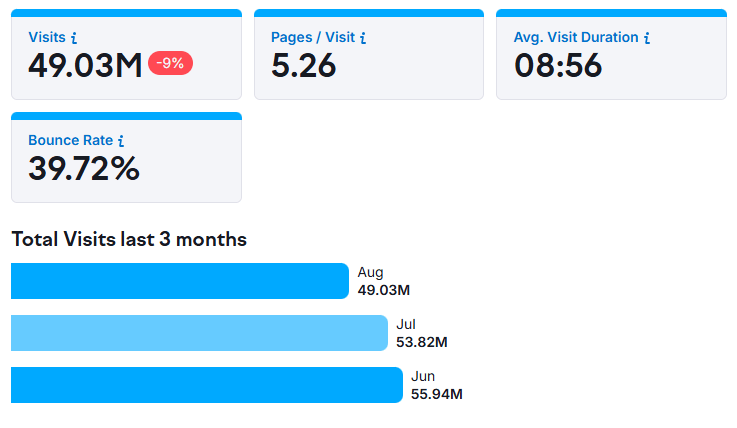Select the 55.94M Jun value label
The height and width of the screenshot is (428, 737).
436,394
